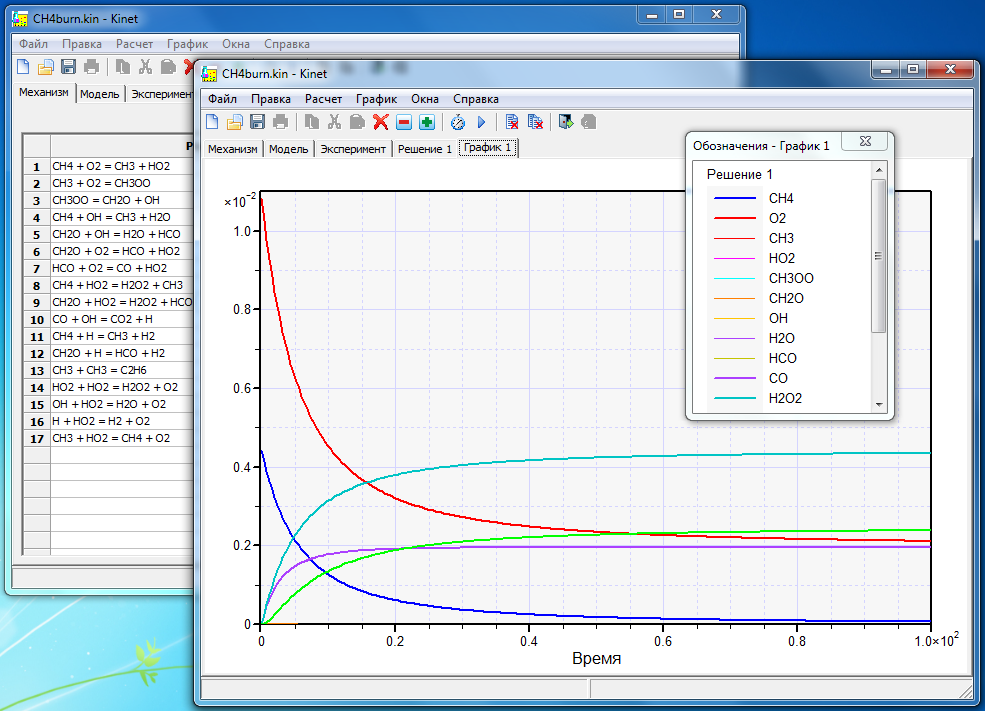This screenshot has height=711, width=985.
Task: Click the HO2 label in the legend
Action: pos(781,258)
